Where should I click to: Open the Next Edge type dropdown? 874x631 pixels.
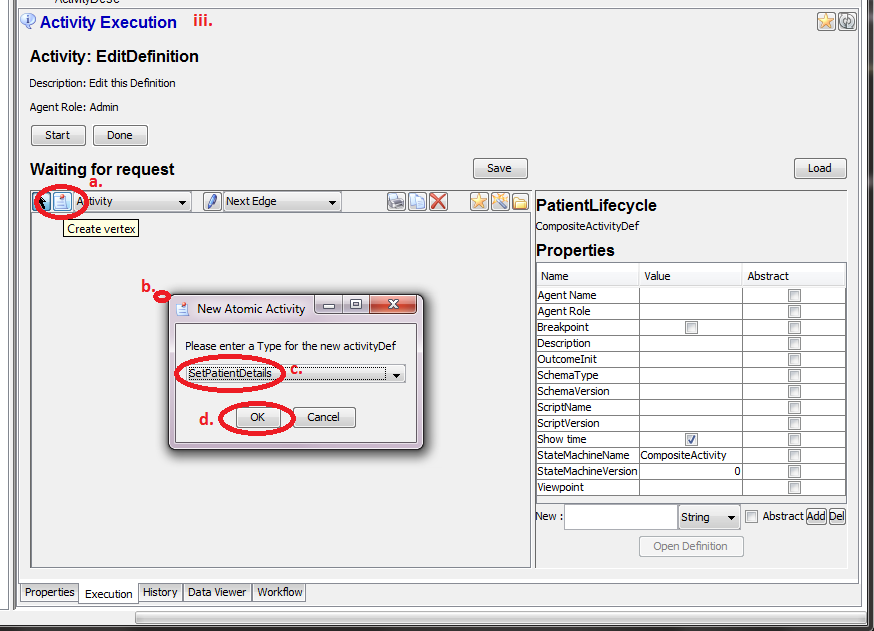point(282,201)
